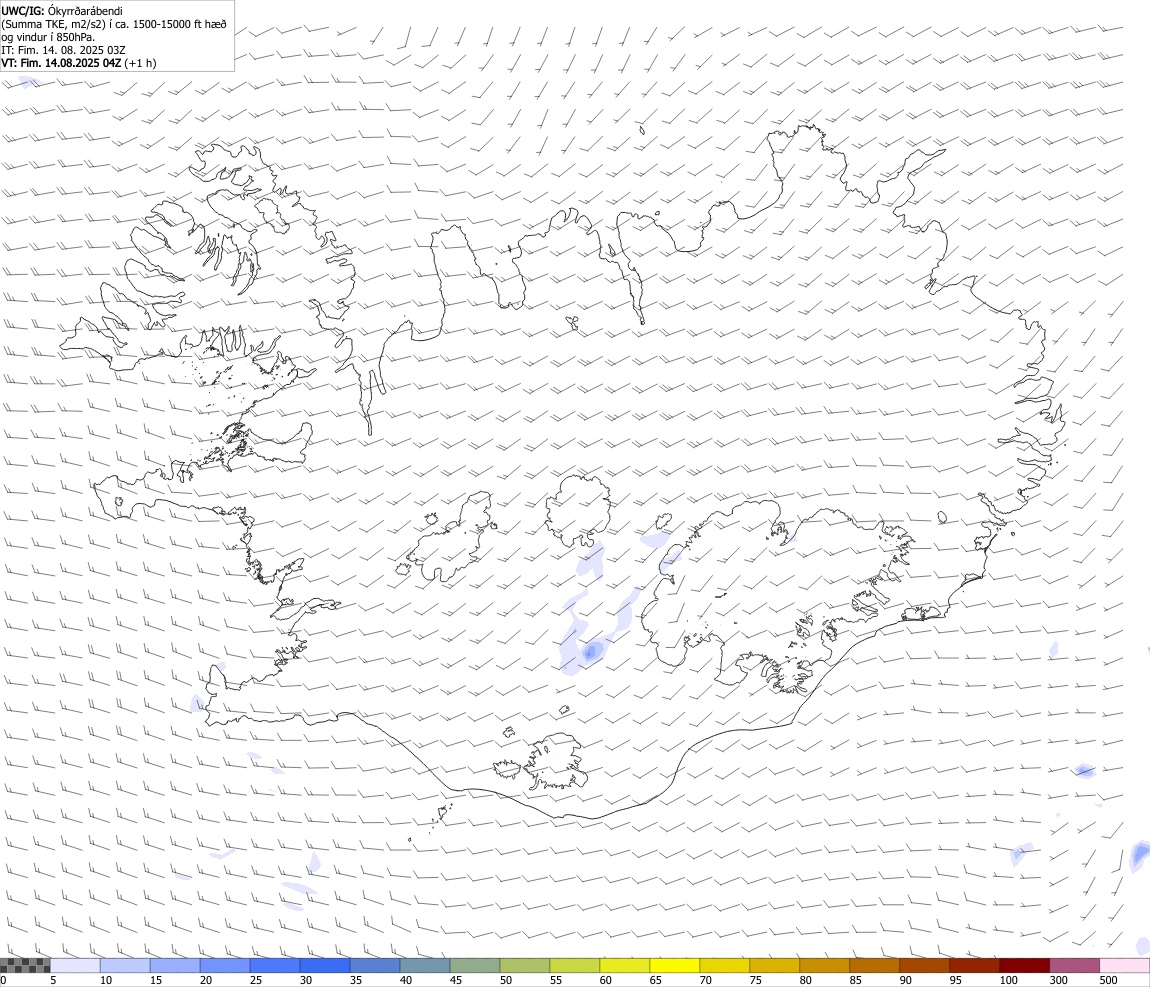
Task: Select the legend label '500'
Action: [1108, 980]
